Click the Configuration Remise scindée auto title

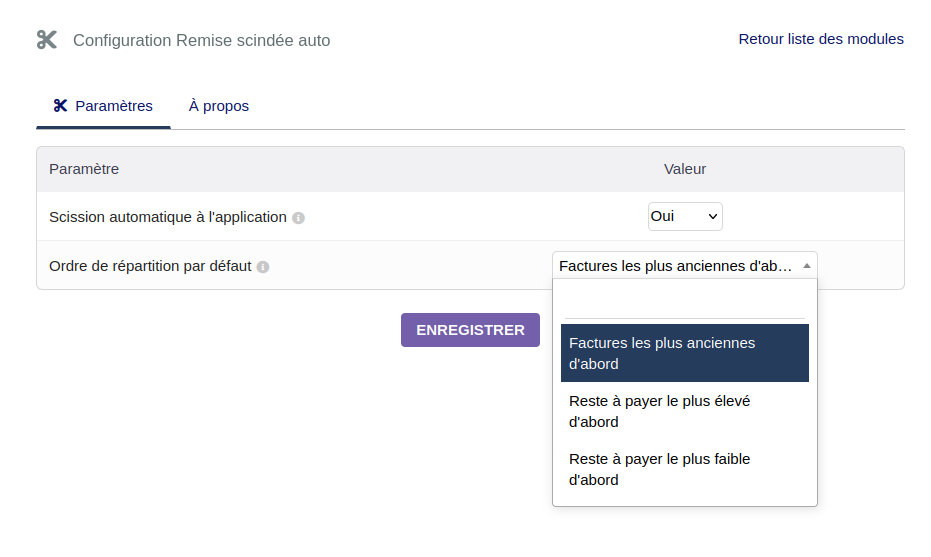(x=201, y=40)
